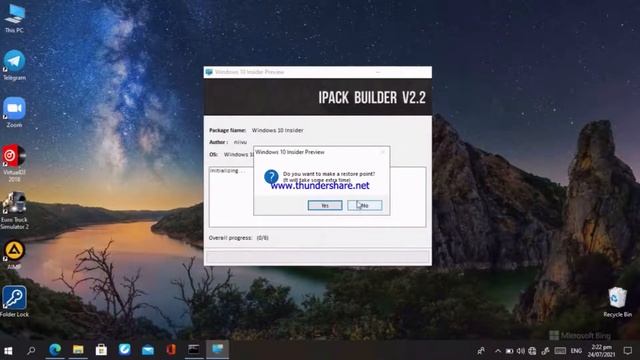Open File Explorer from taskbar
This screenshot has height=360, width=640.
[x=78, y=350]
